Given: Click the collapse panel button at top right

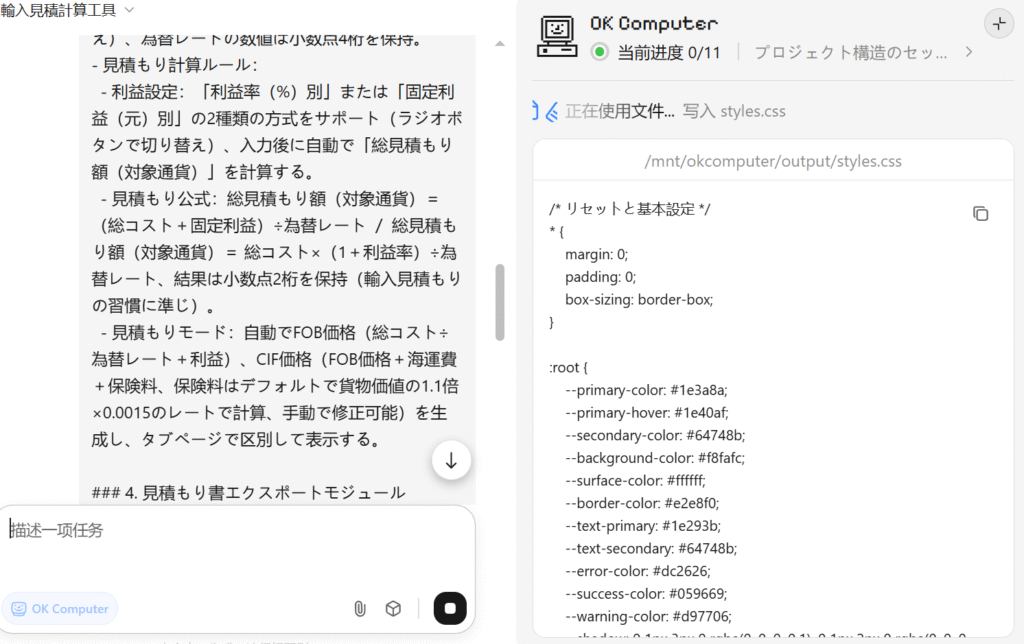Looking at the screenshot, I should pos(998,24).
